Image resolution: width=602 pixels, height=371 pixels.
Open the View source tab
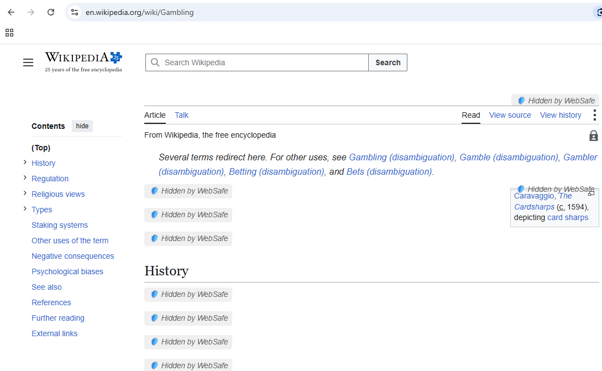pyautogui.click(x=510, y=115)
